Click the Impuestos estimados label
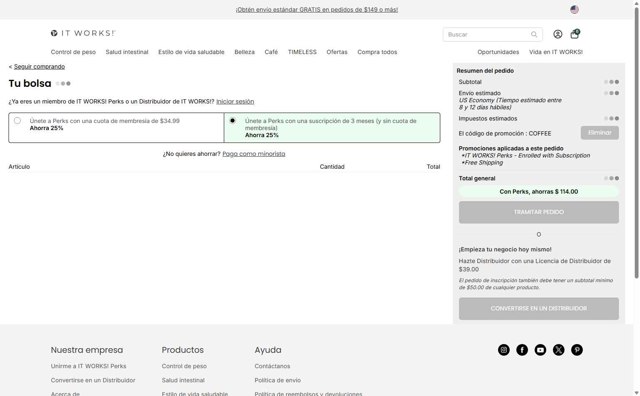The height and width of the screenshot is (396, 640). tap(488, 118)
